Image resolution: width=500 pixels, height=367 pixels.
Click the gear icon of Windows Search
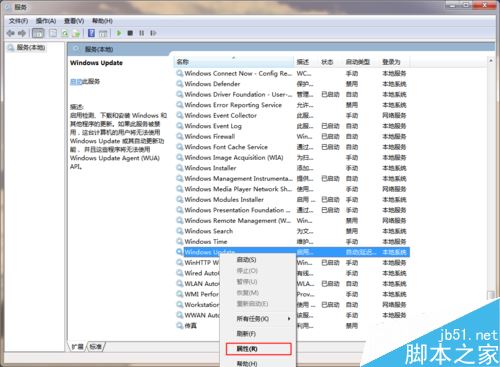[x=180, y=231]
